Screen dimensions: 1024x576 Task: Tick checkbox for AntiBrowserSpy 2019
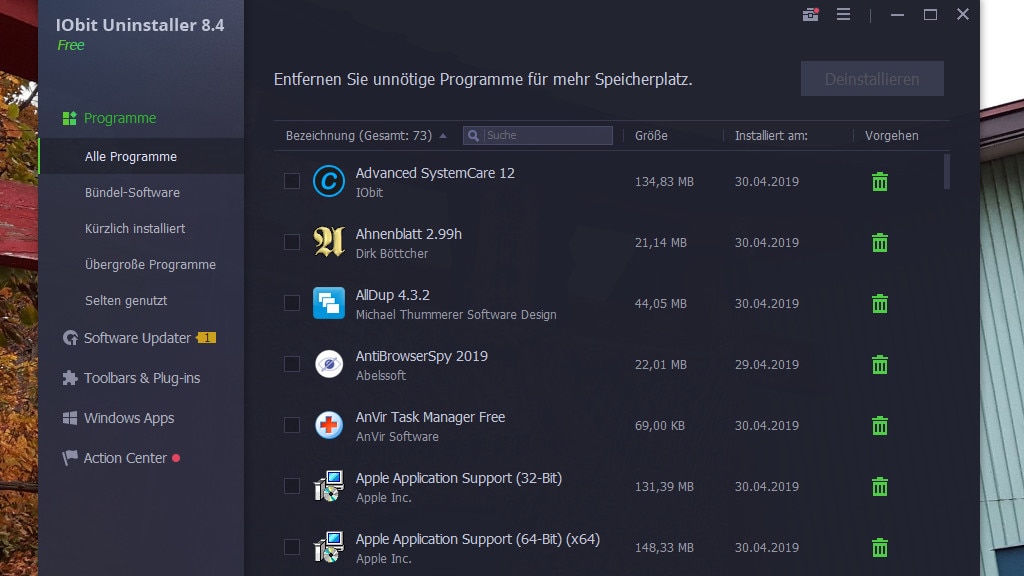tap(292, 364)
